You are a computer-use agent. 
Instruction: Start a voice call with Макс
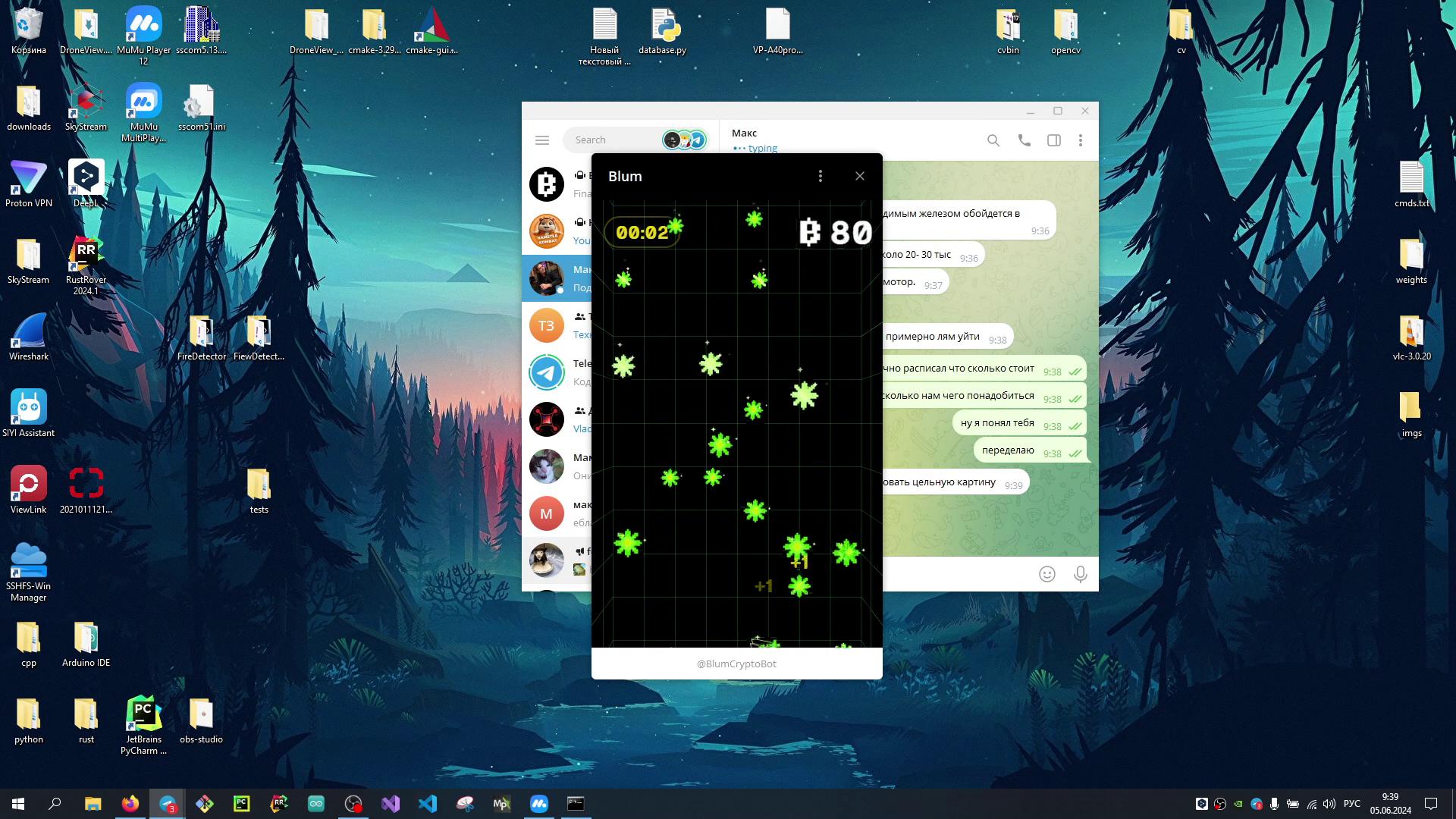pos(1024,140)
